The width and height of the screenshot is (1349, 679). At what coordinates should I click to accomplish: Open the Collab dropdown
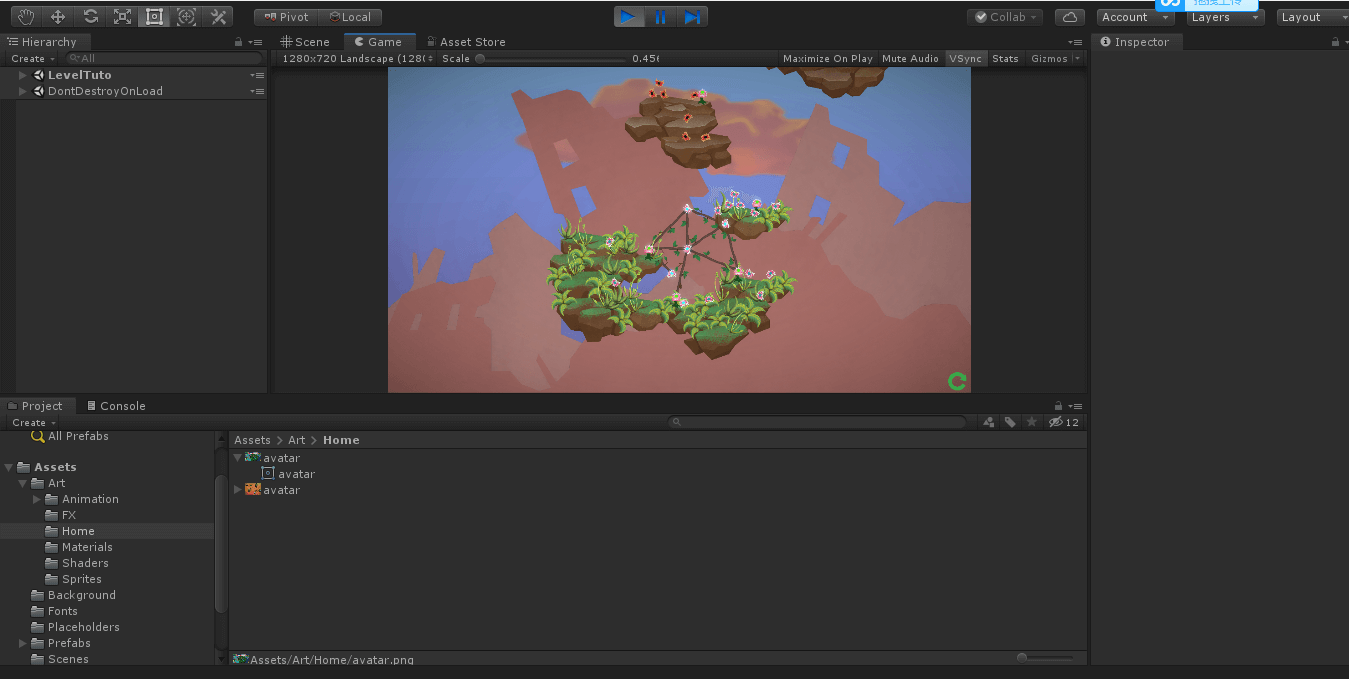tap(1006, 17)
